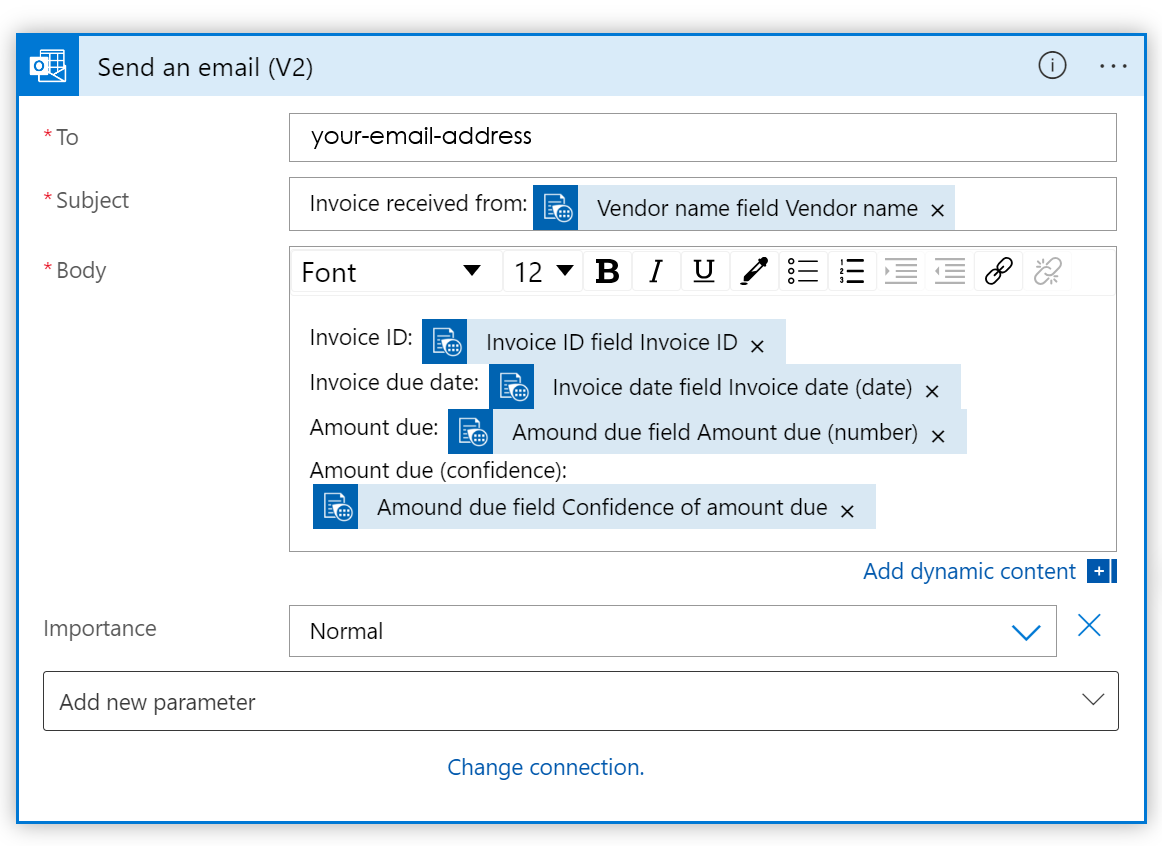Insert a bulleted list in the body
The image size is (1162, 846).
click(803, 270)
